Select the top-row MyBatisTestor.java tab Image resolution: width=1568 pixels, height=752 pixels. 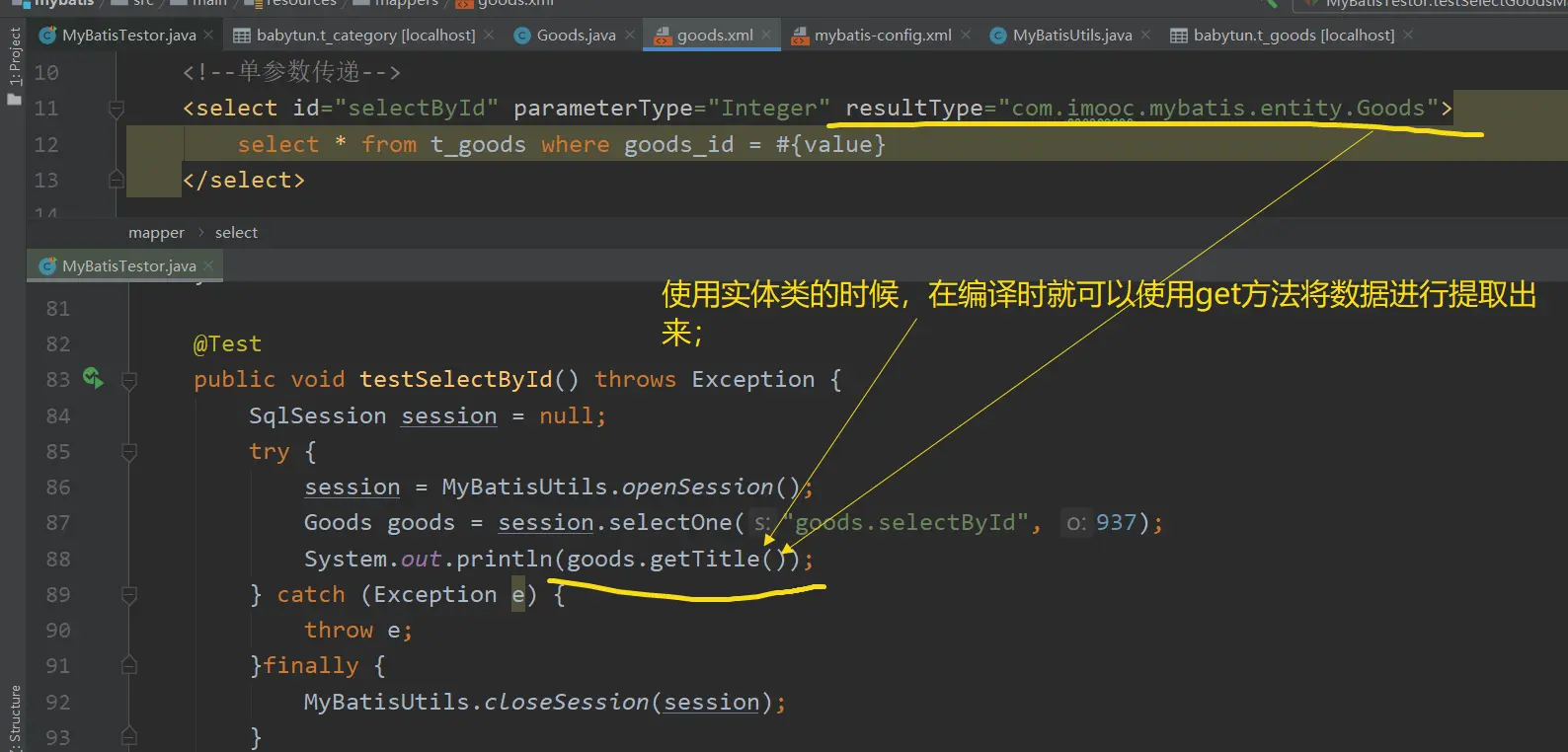pyautogui.click(x=128, y=36)
